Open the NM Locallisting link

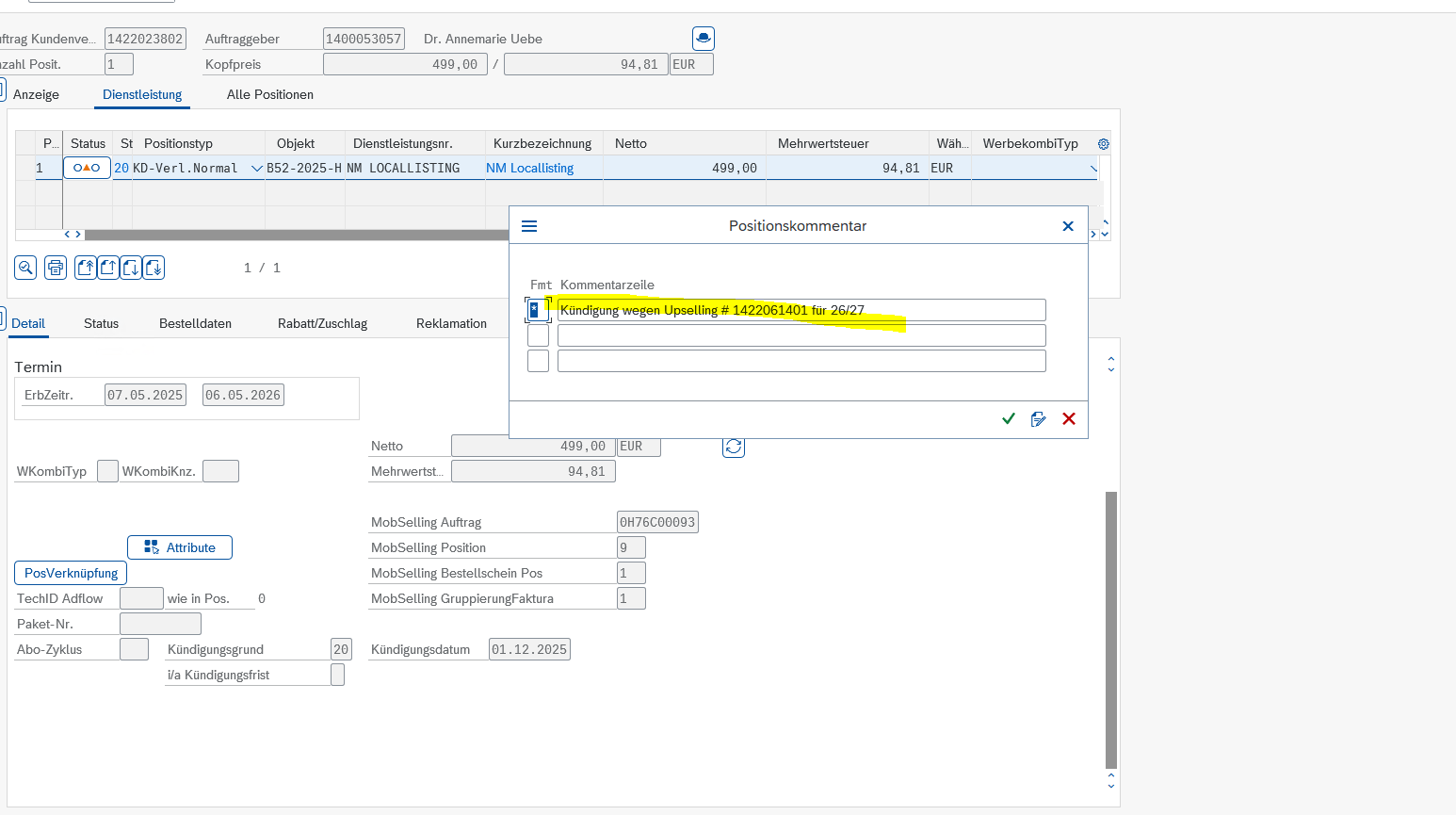529,168
